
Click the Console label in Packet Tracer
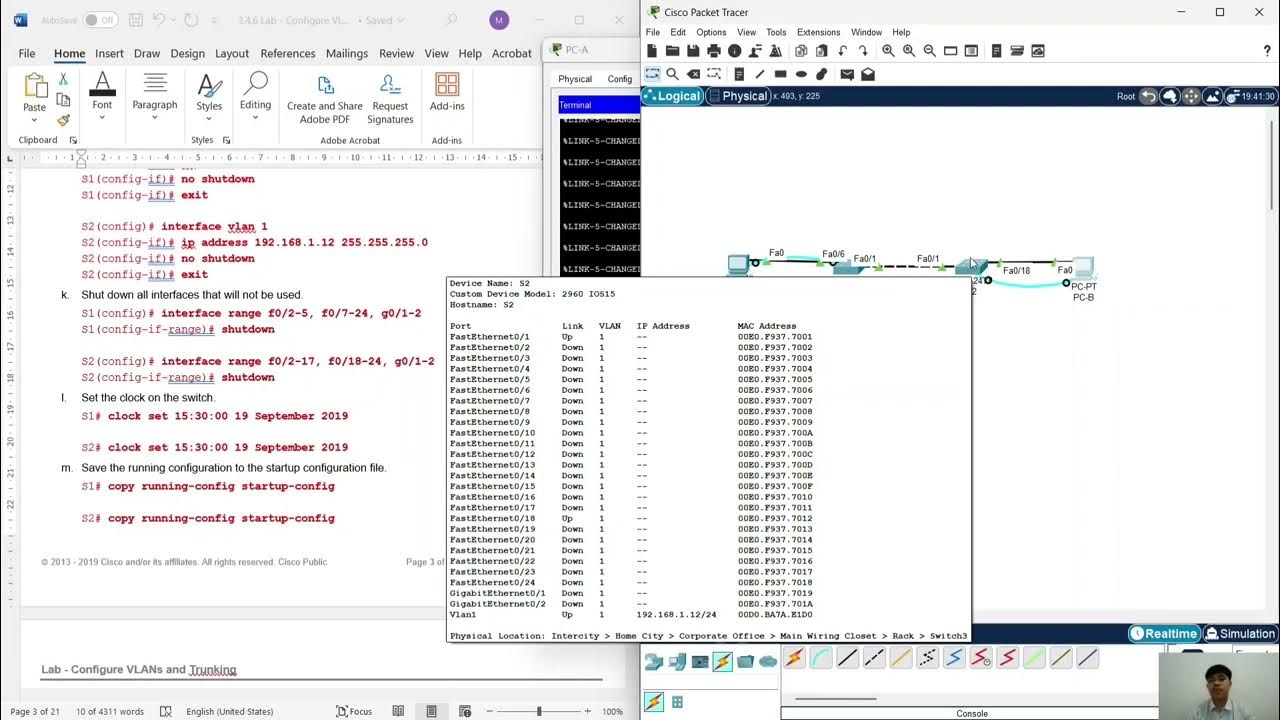(x=972, y=714)
